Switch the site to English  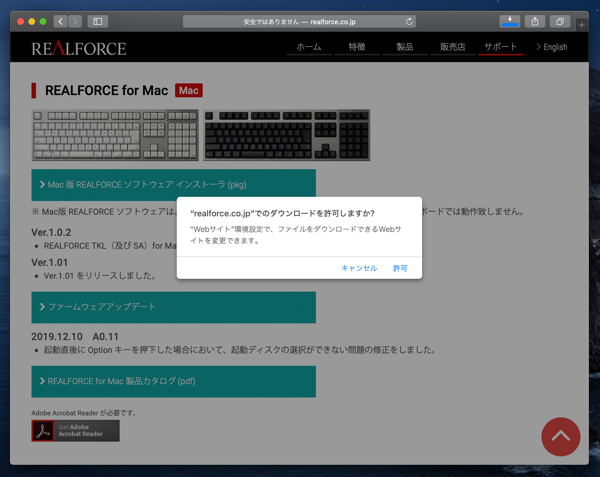[552, 47]
